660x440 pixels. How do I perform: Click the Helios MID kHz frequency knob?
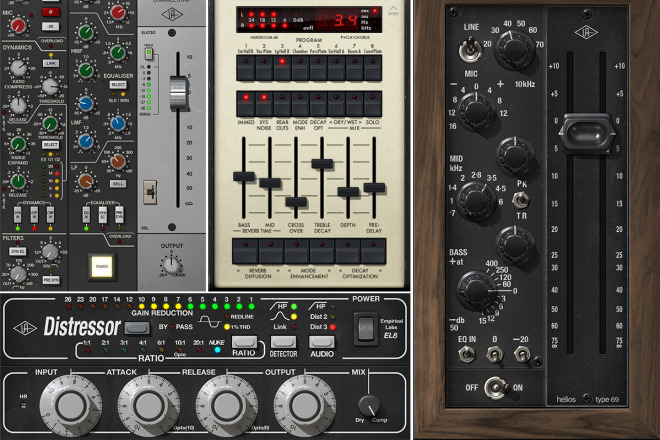pos(476,201)
